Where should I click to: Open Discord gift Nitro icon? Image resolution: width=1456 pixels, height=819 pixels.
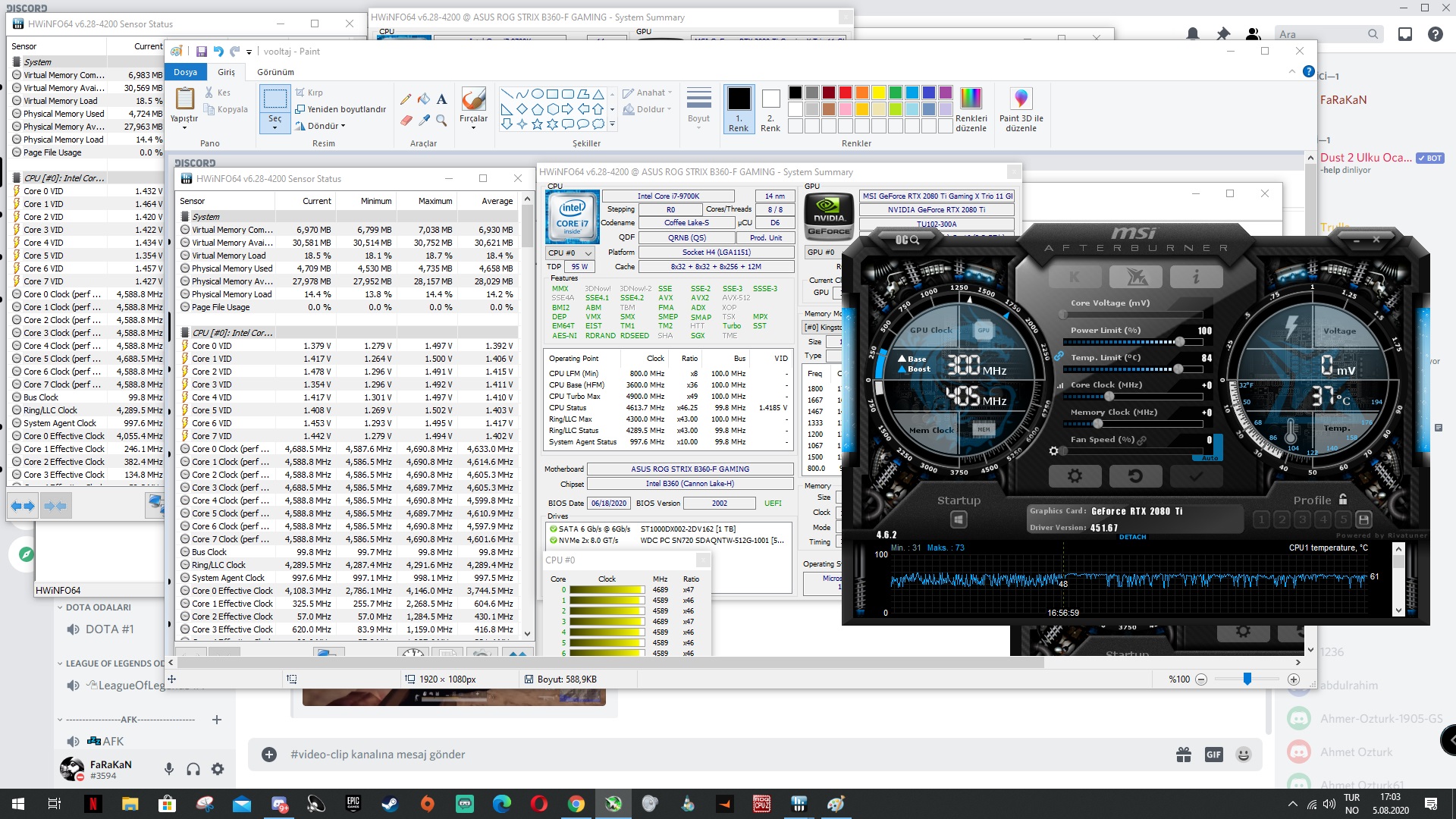tap(1184, 754)
